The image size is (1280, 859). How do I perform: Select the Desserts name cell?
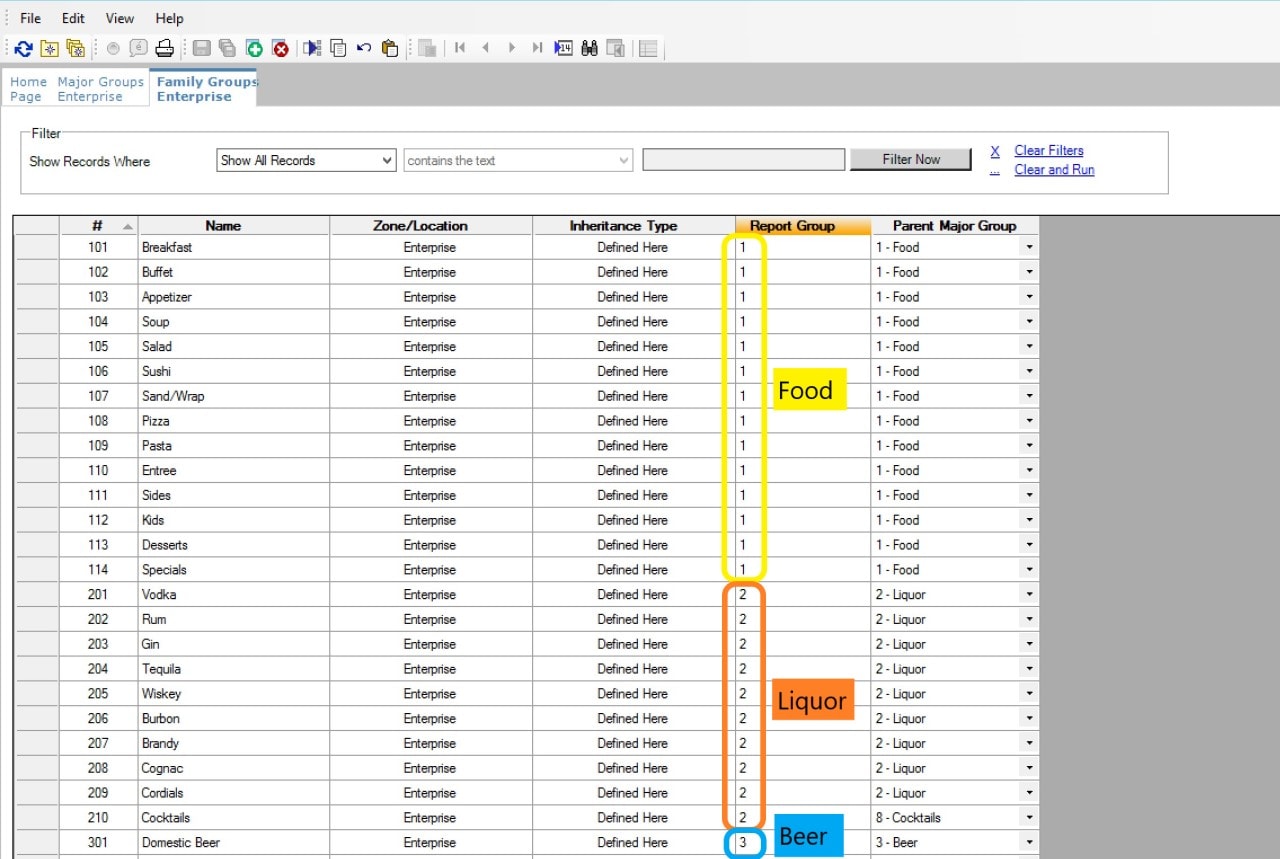(233, 545)
